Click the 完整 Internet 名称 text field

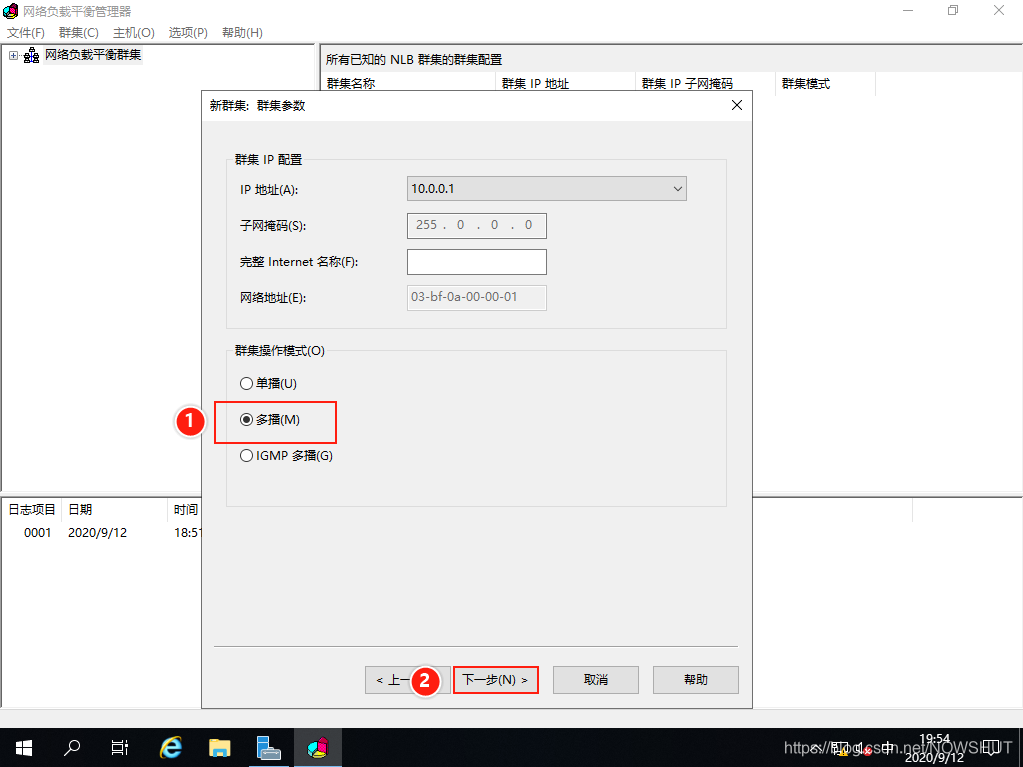[x=476, y=262]
